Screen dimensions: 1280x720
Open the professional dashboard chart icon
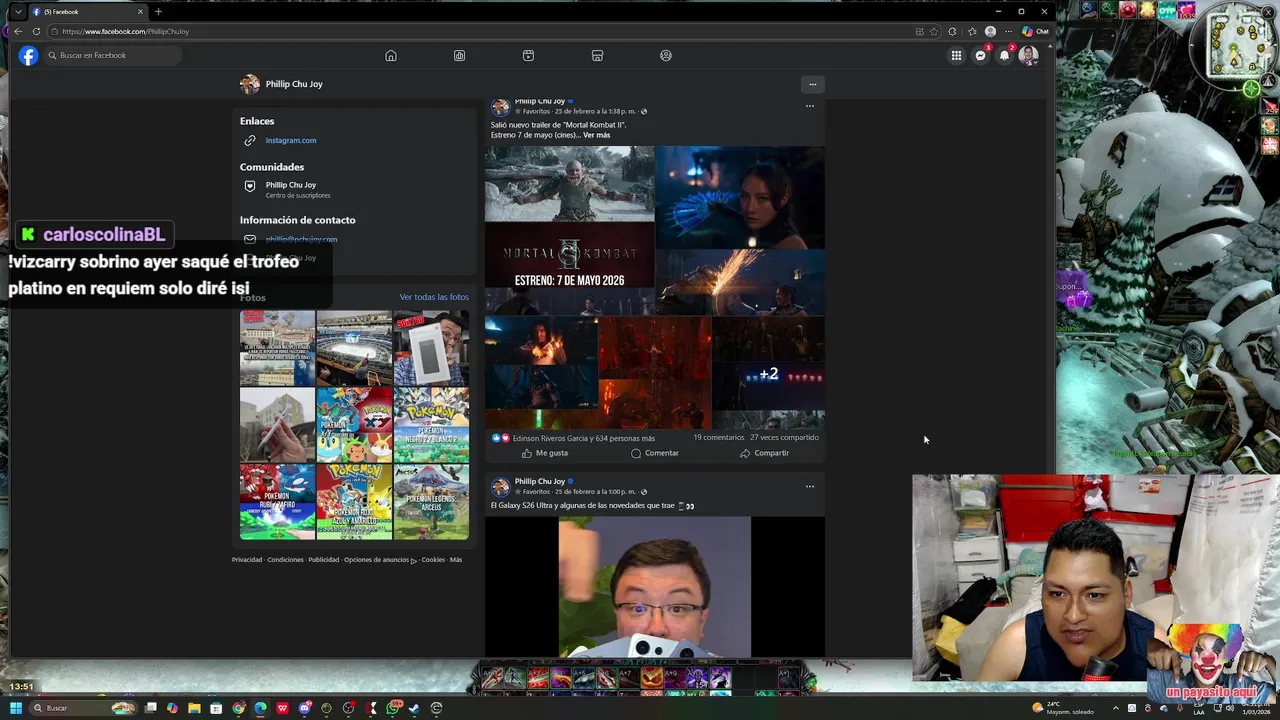point(459,55)
